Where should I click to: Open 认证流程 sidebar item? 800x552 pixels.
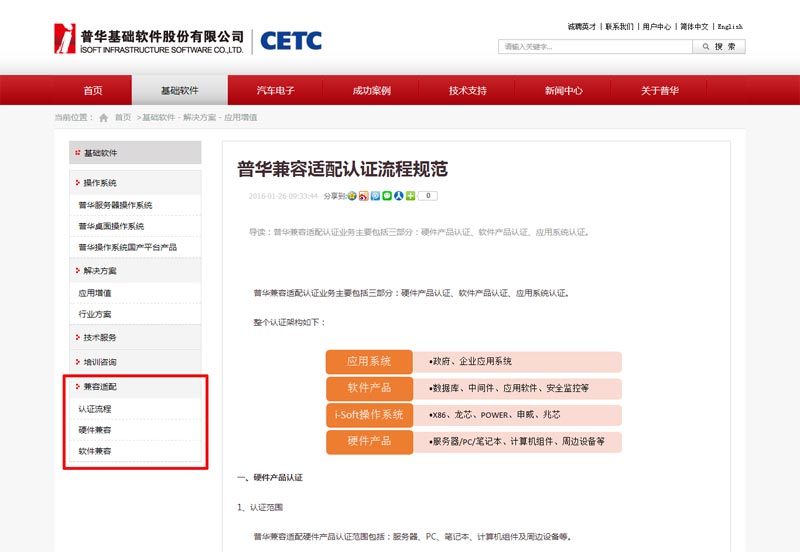tap(135, 409)
